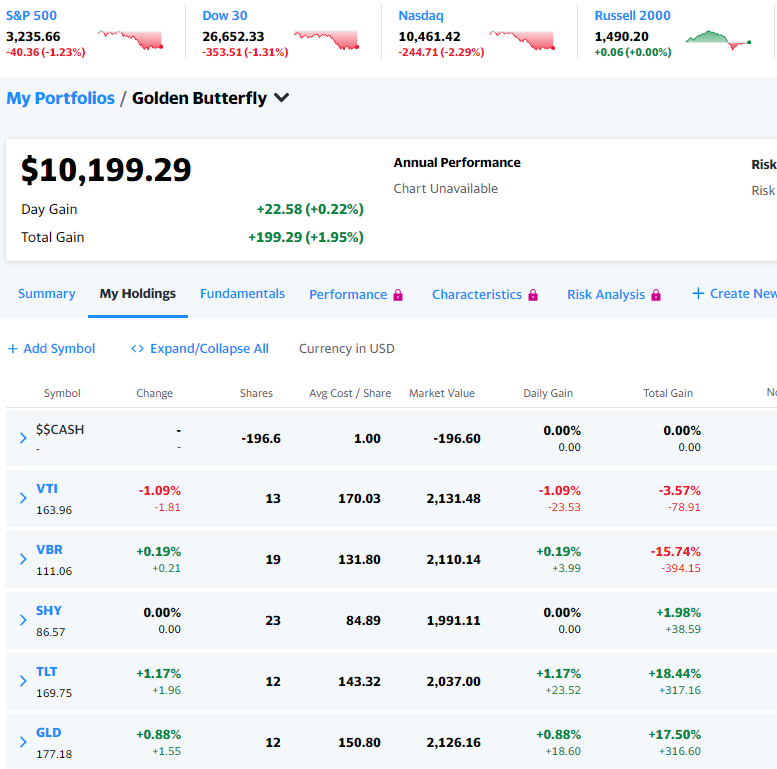
Task: Open the Fundamentals tab
Action: click(242, 294)
